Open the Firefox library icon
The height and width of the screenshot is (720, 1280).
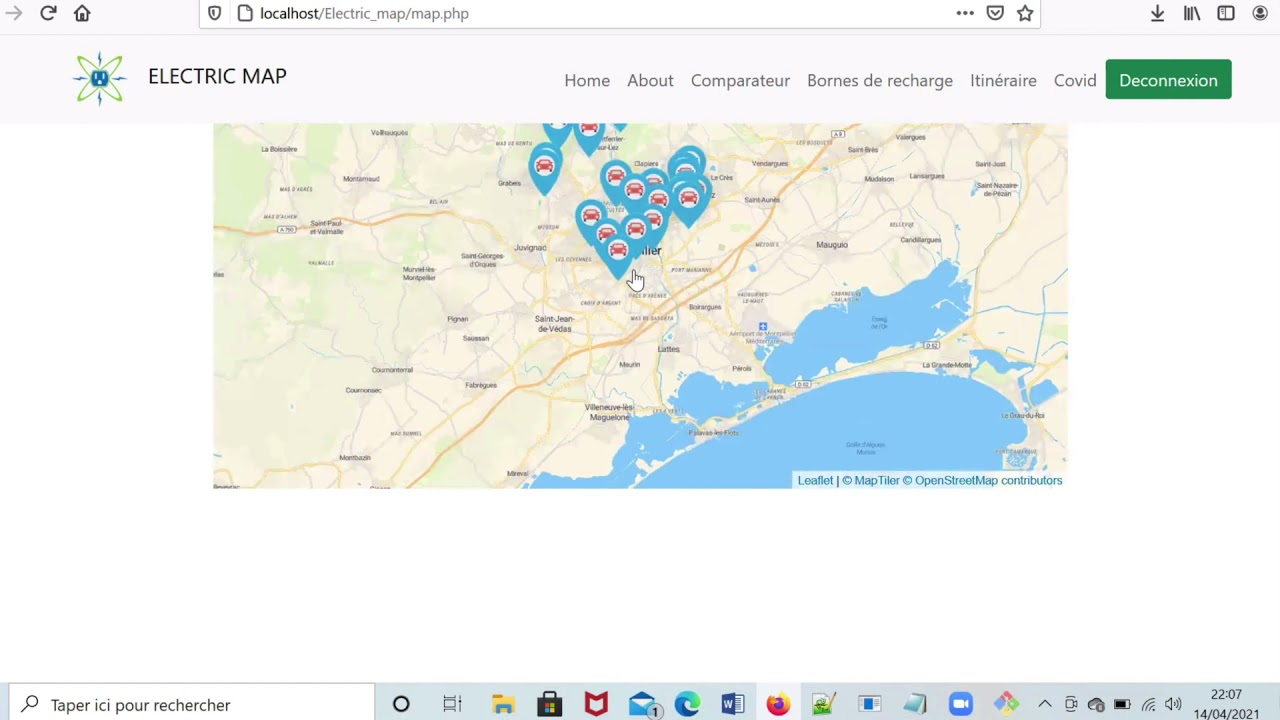[x=1192, y=13]
